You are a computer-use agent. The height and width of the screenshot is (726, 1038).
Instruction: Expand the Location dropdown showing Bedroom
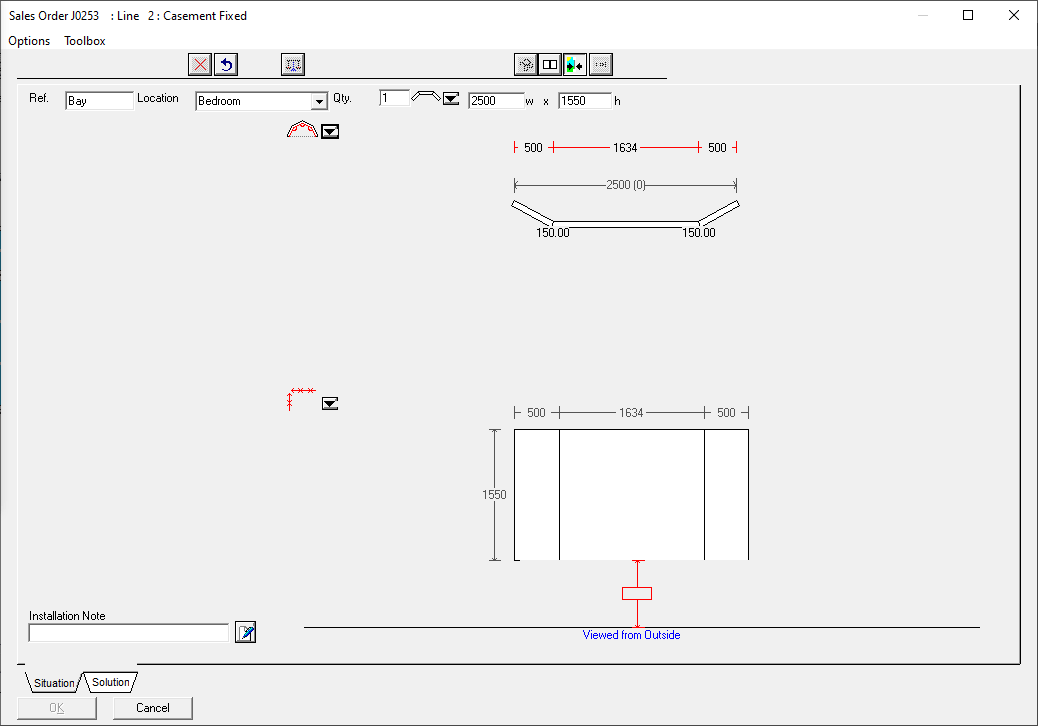(319, 101)
